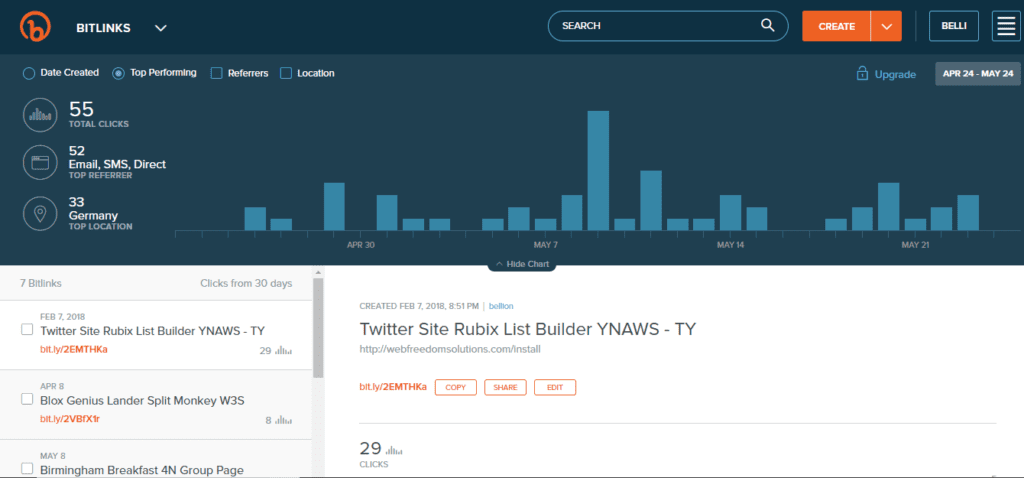Click the 7 Bitlinks count label
1024x478 pixels.
pos(40,283)
